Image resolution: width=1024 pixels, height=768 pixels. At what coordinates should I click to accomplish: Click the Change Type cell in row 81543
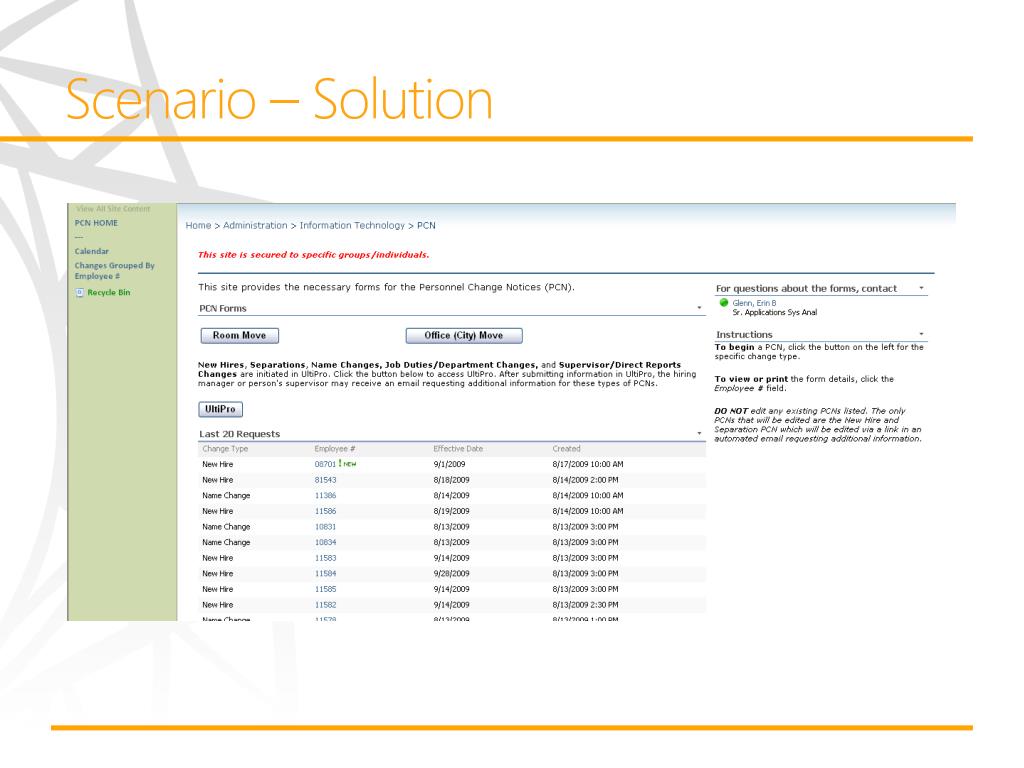point(217,480)
